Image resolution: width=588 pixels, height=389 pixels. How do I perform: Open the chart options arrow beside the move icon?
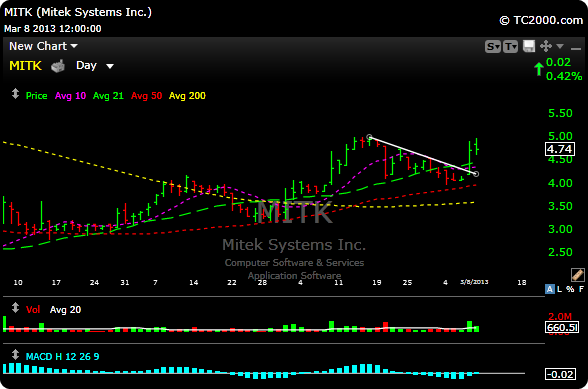pos(560,46)
